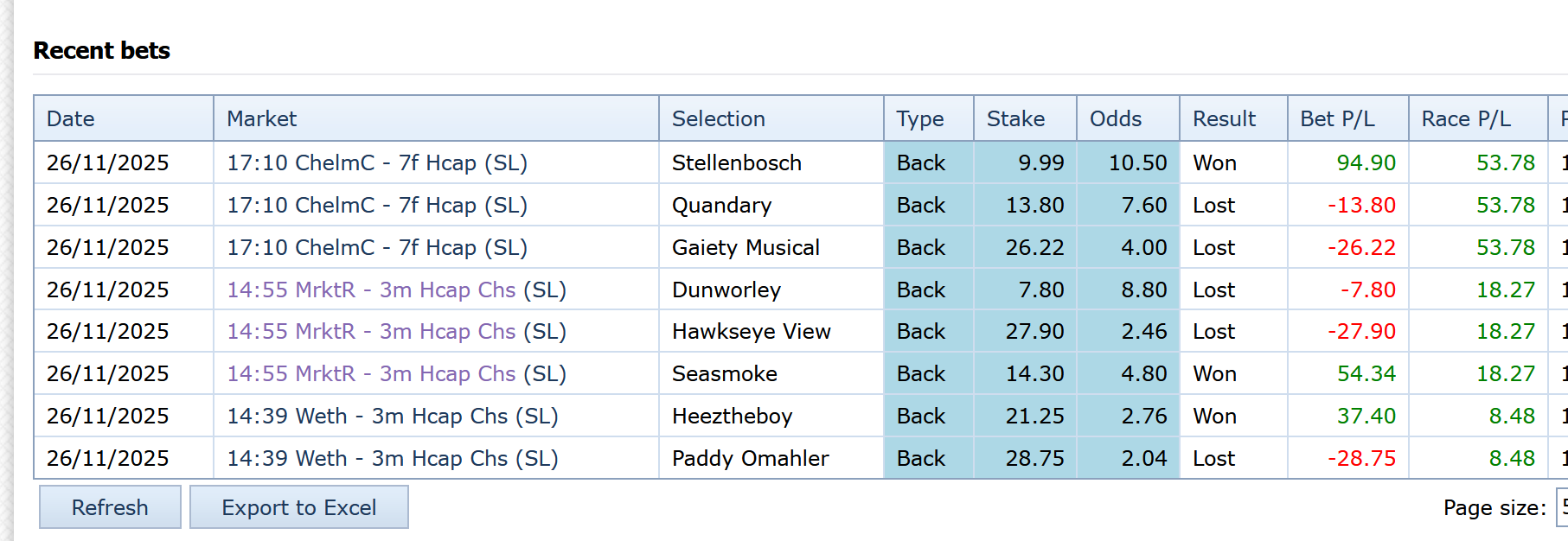Image resolution: width=1568 pixels, height=541 pixels.
Task: Click the Selection column header
Action: 718,118
